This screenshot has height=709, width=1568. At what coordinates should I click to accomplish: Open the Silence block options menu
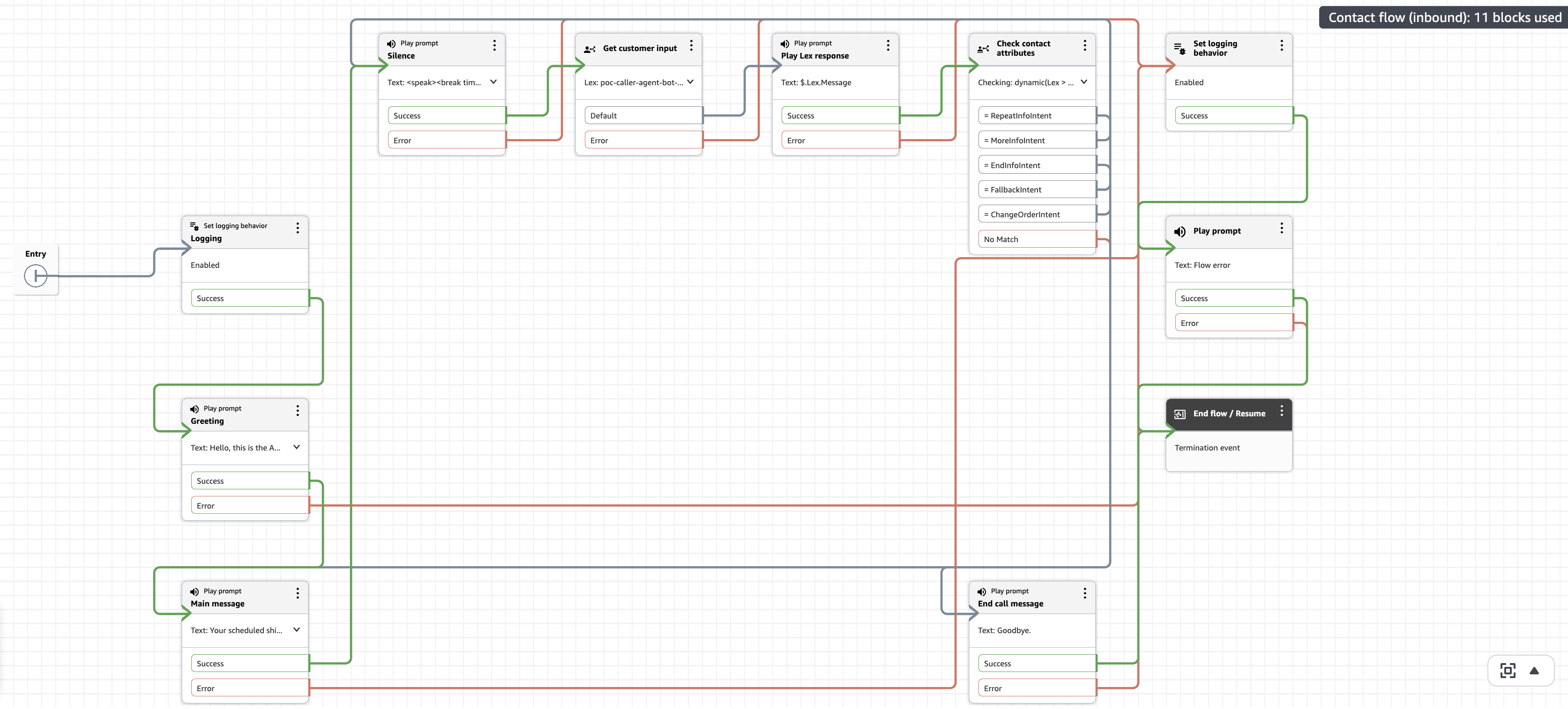494,45
